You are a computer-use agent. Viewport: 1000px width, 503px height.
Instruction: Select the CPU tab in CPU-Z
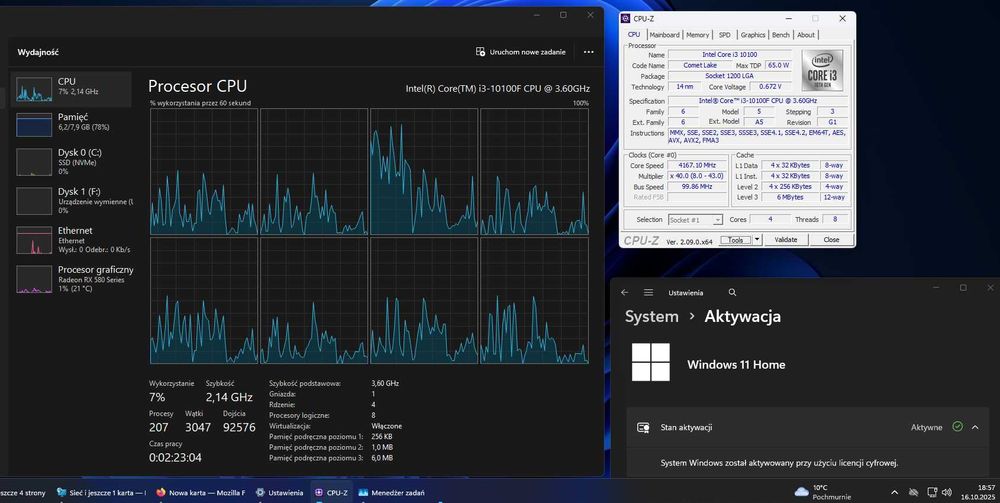coord(633,34)
